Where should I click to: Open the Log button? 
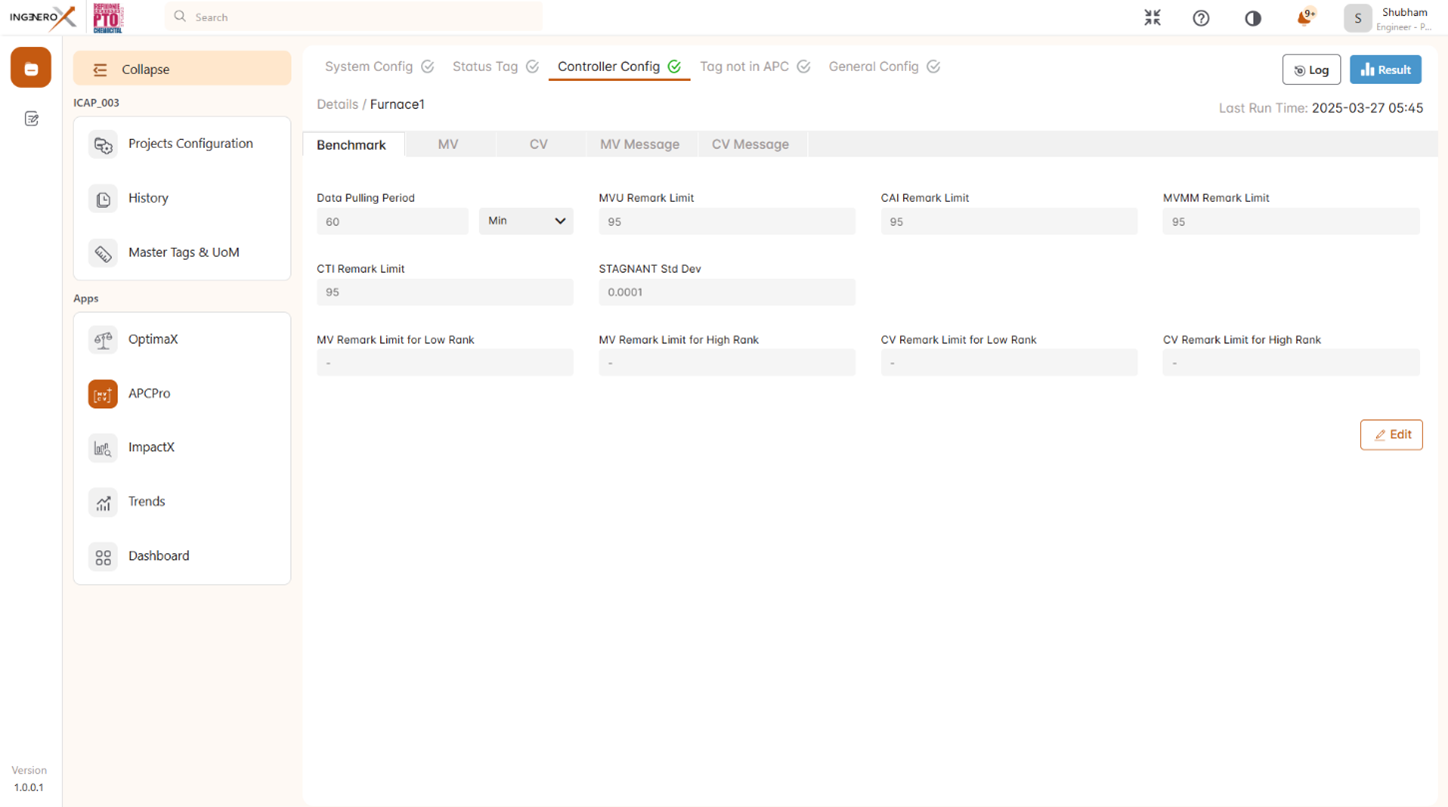(x=1311, y=70)
